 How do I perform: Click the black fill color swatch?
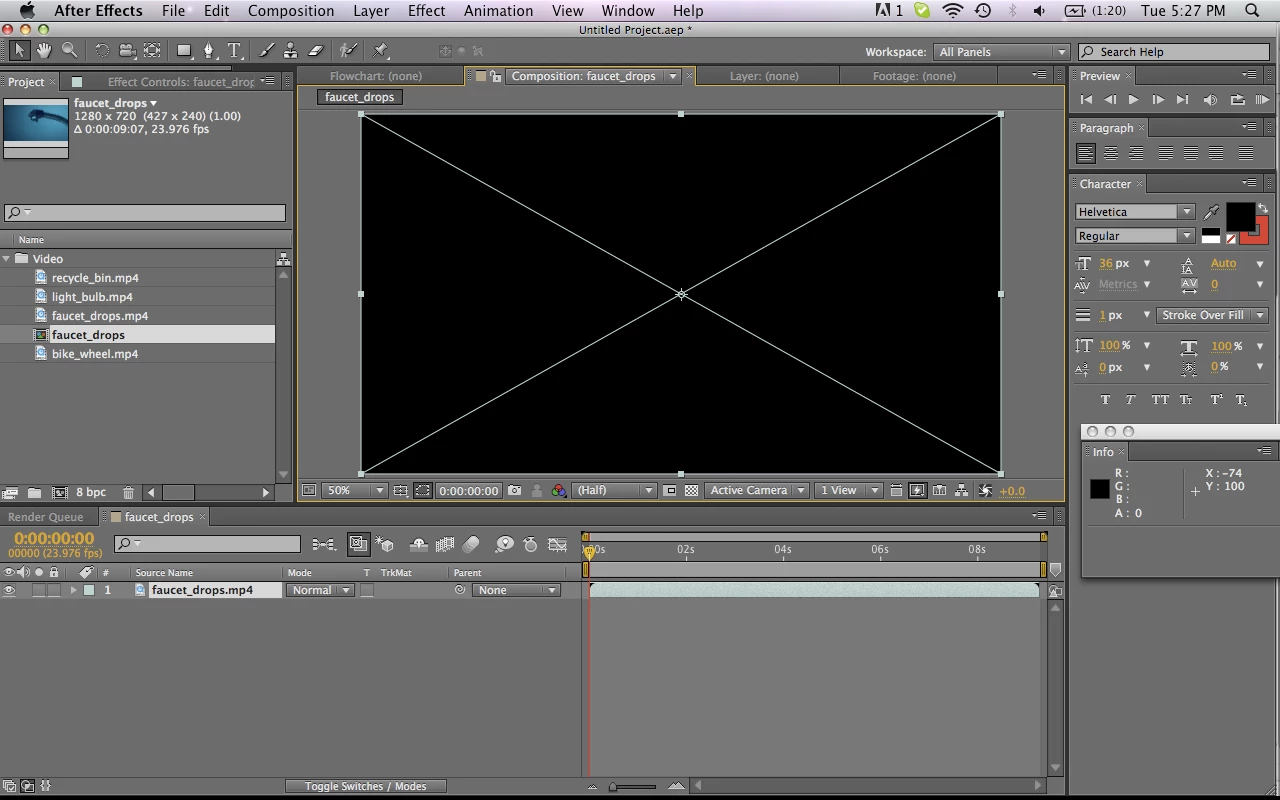tap(1240, 216)
